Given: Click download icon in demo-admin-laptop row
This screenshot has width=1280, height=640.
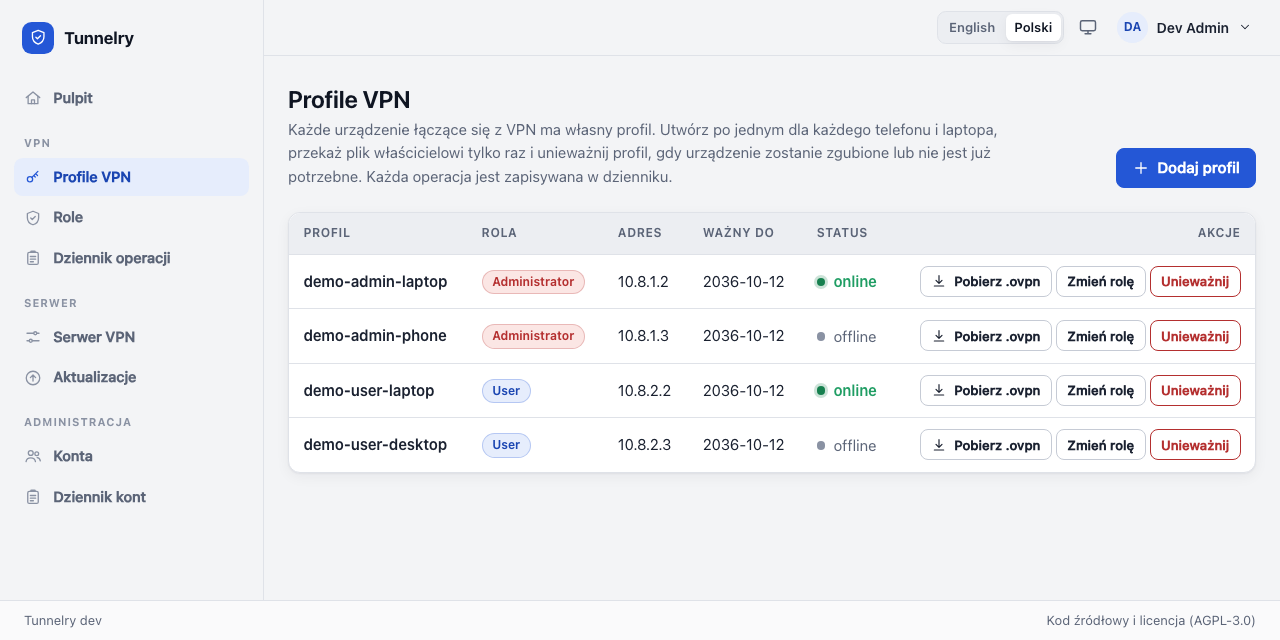Looking at the screenshot, I should pos(939,281).
